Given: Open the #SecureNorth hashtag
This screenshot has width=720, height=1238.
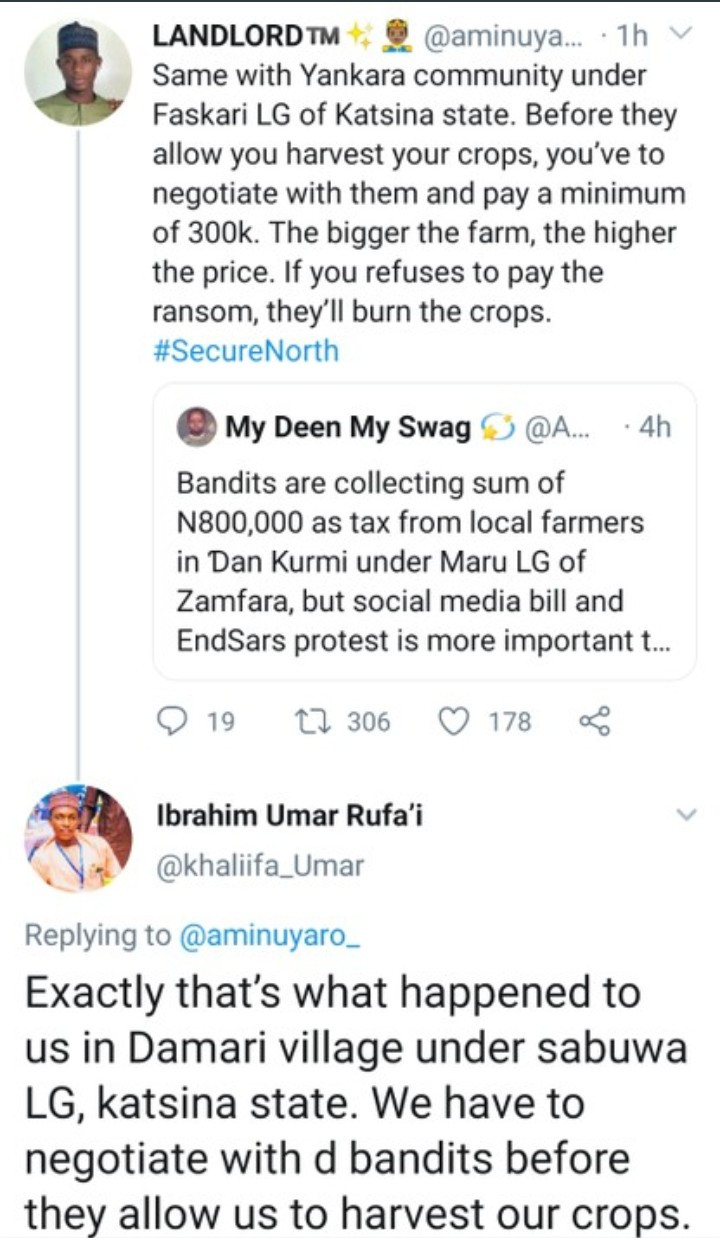Looking at the screenshot, I should tap(246, 352).
